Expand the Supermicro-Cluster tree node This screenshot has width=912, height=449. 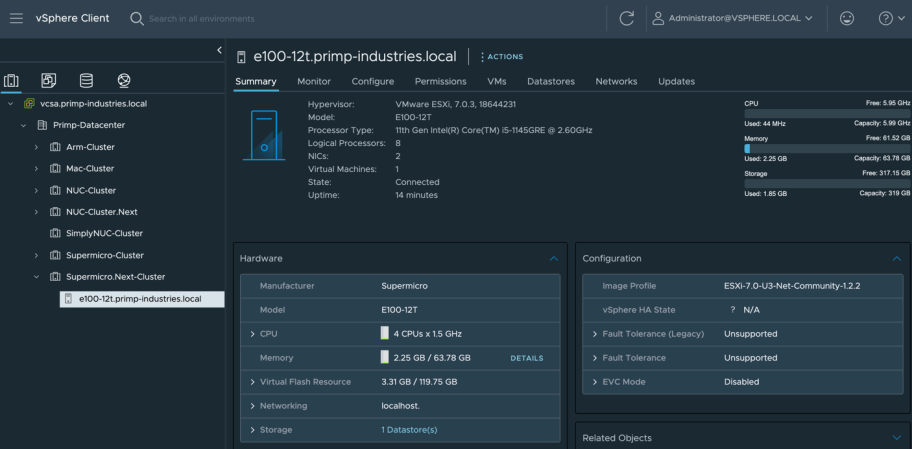tap(37, 255)
